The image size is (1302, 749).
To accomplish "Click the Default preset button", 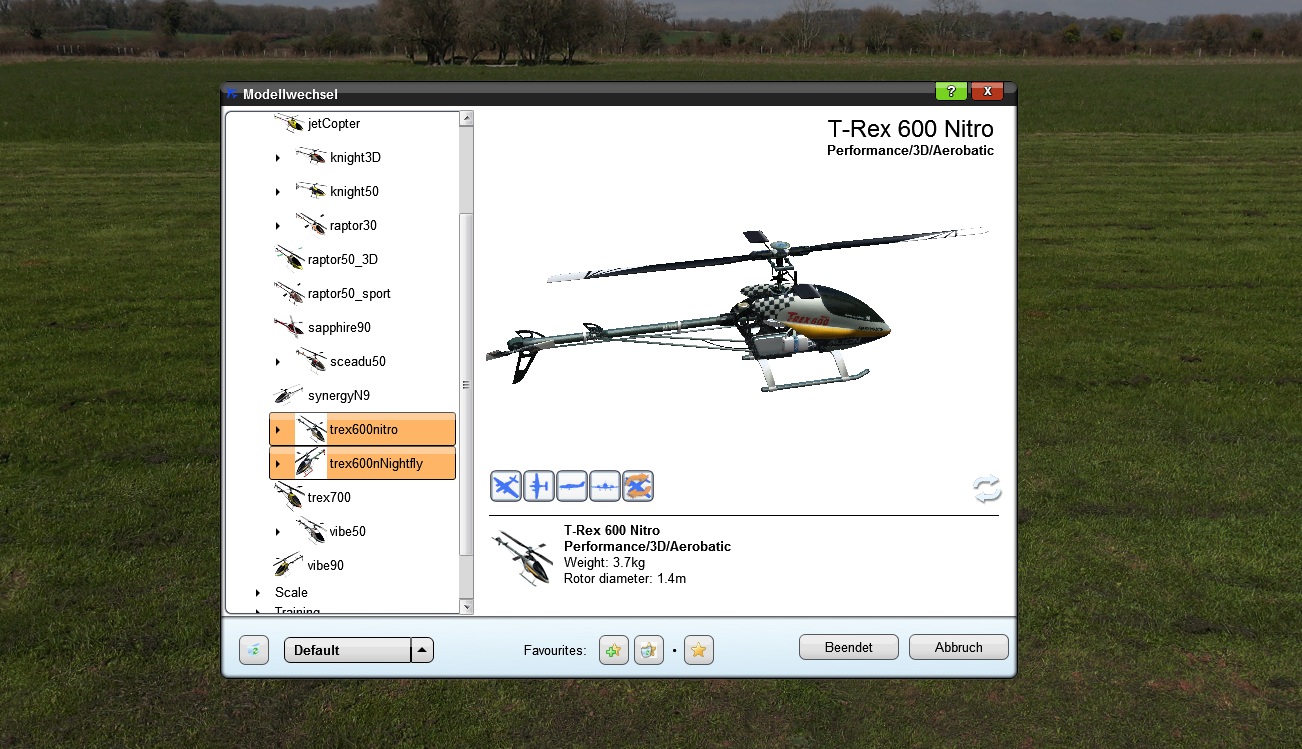I will 347,650.
